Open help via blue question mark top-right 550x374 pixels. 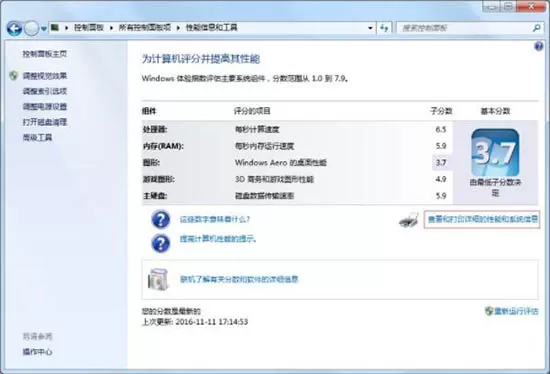(x=539, y=46)
